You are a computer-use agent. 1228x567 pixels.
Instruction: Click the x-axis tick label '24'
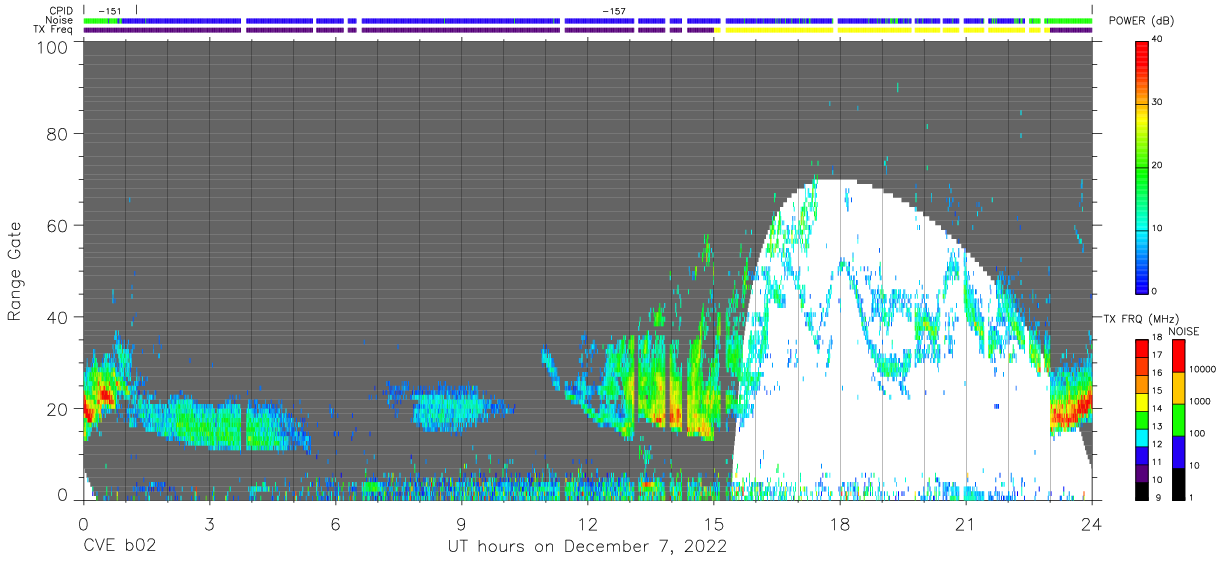click(1092, 523)
